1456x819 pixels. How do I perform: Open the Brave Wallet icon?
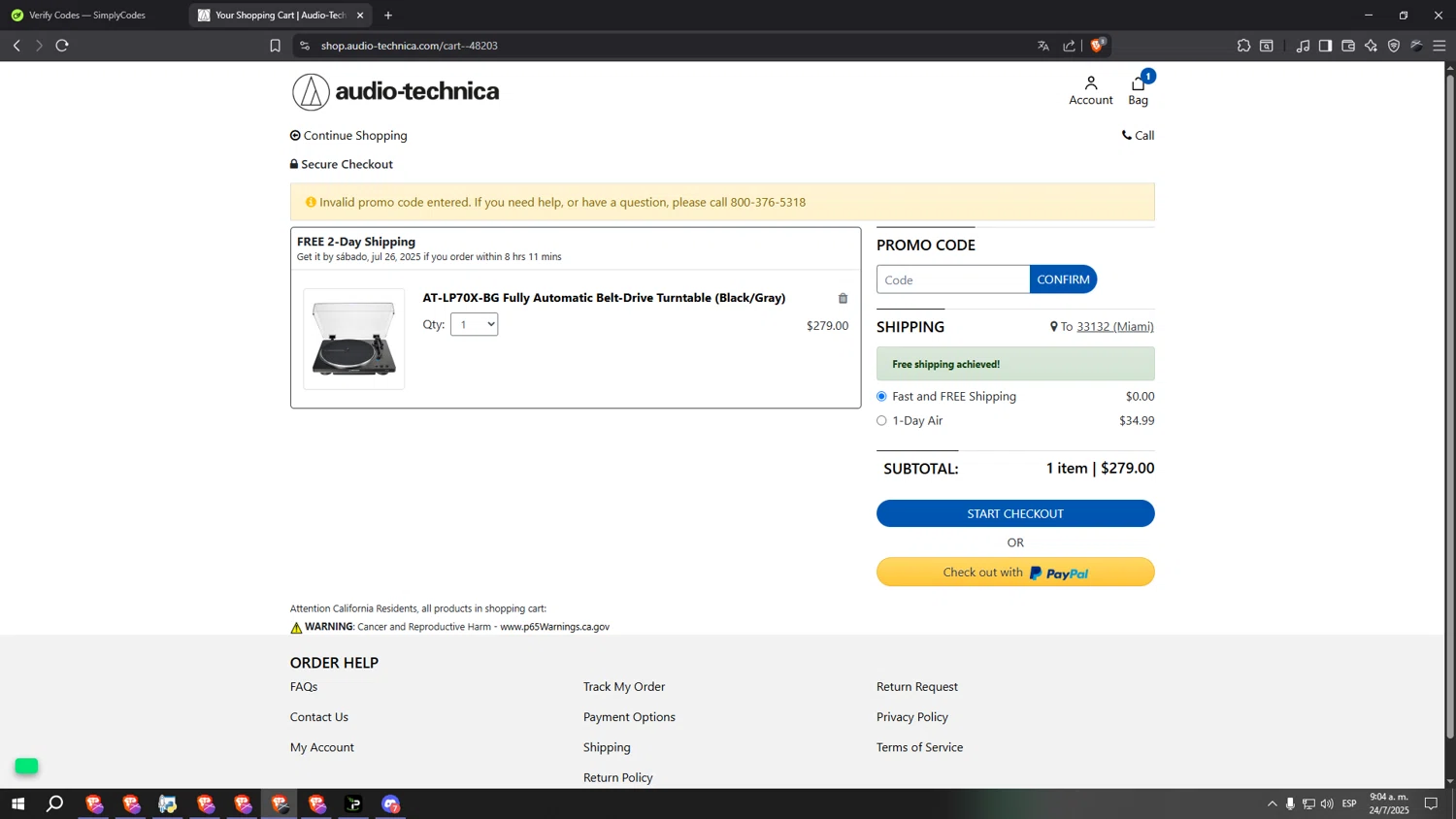[1348, 46]
